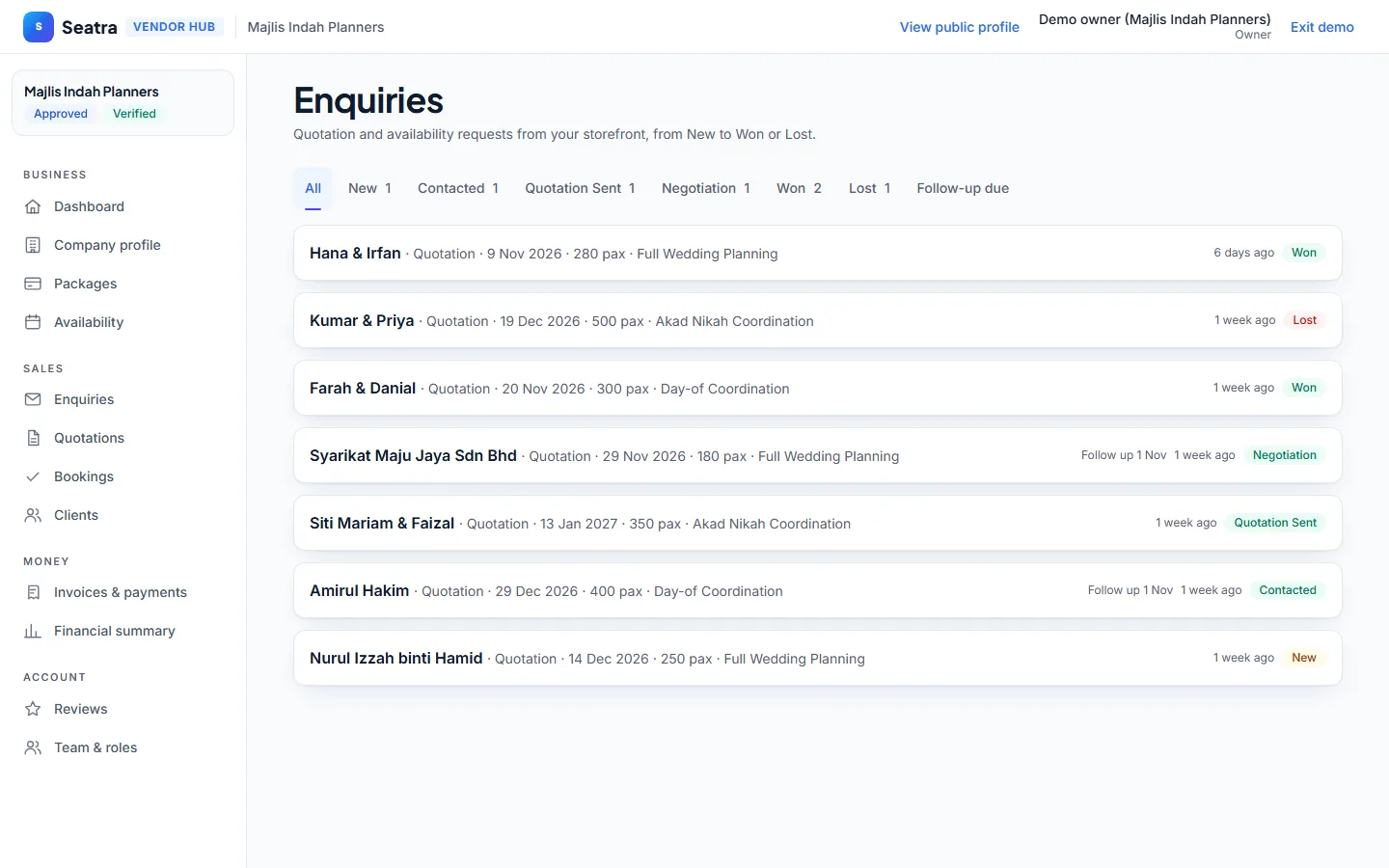Open Reviews in the sidebar
The width and height of the screenshot is (1389, 868).
click(x=123, y=709)
